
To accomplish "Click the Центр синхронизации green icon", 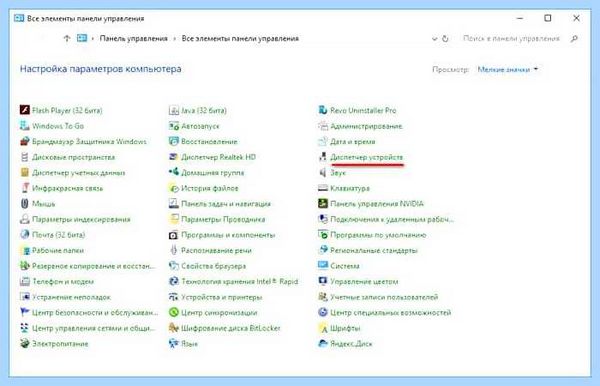I will pyautogui.click(x=174, y=313).
